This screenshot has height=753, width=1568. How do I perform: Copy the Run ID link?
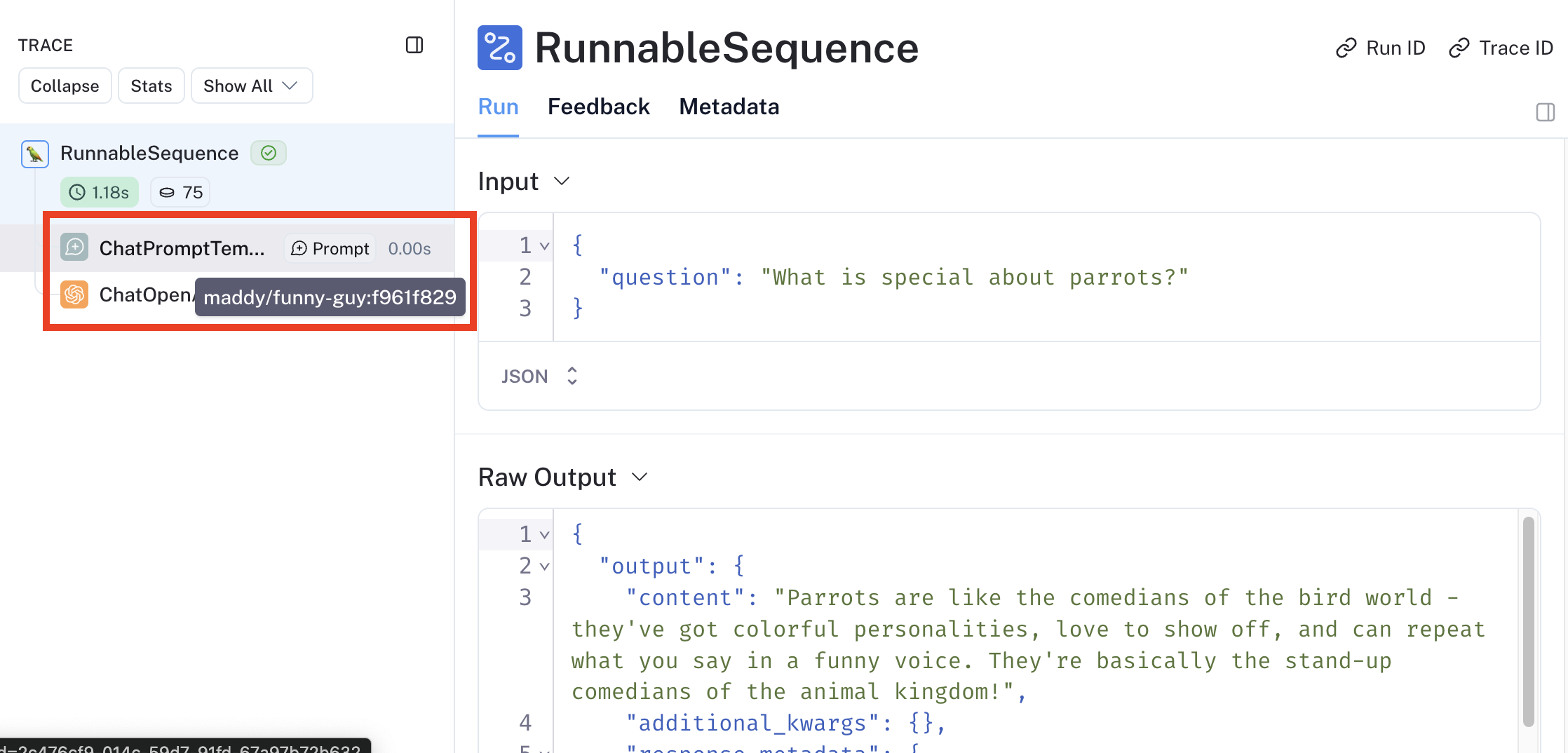[x=1381, y=48]
